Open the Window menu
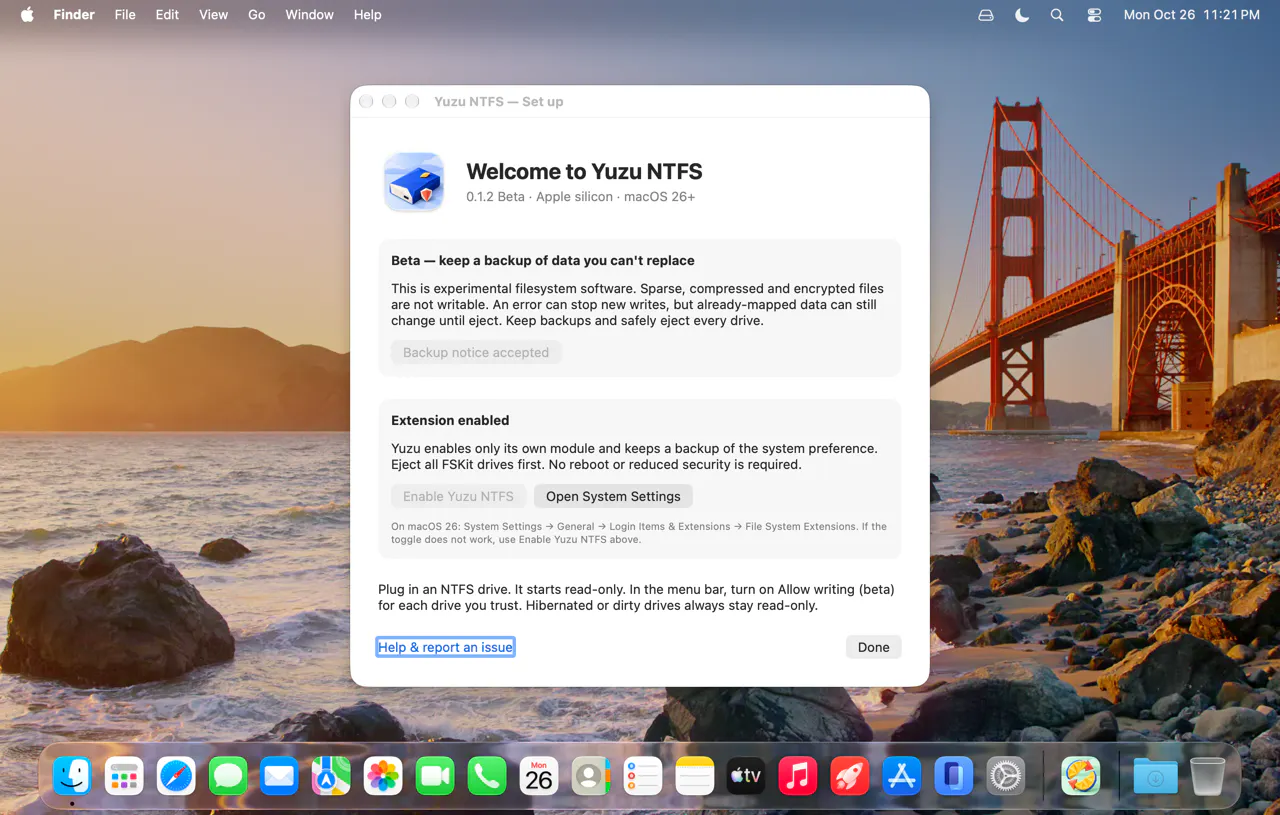 coord(310,15)
